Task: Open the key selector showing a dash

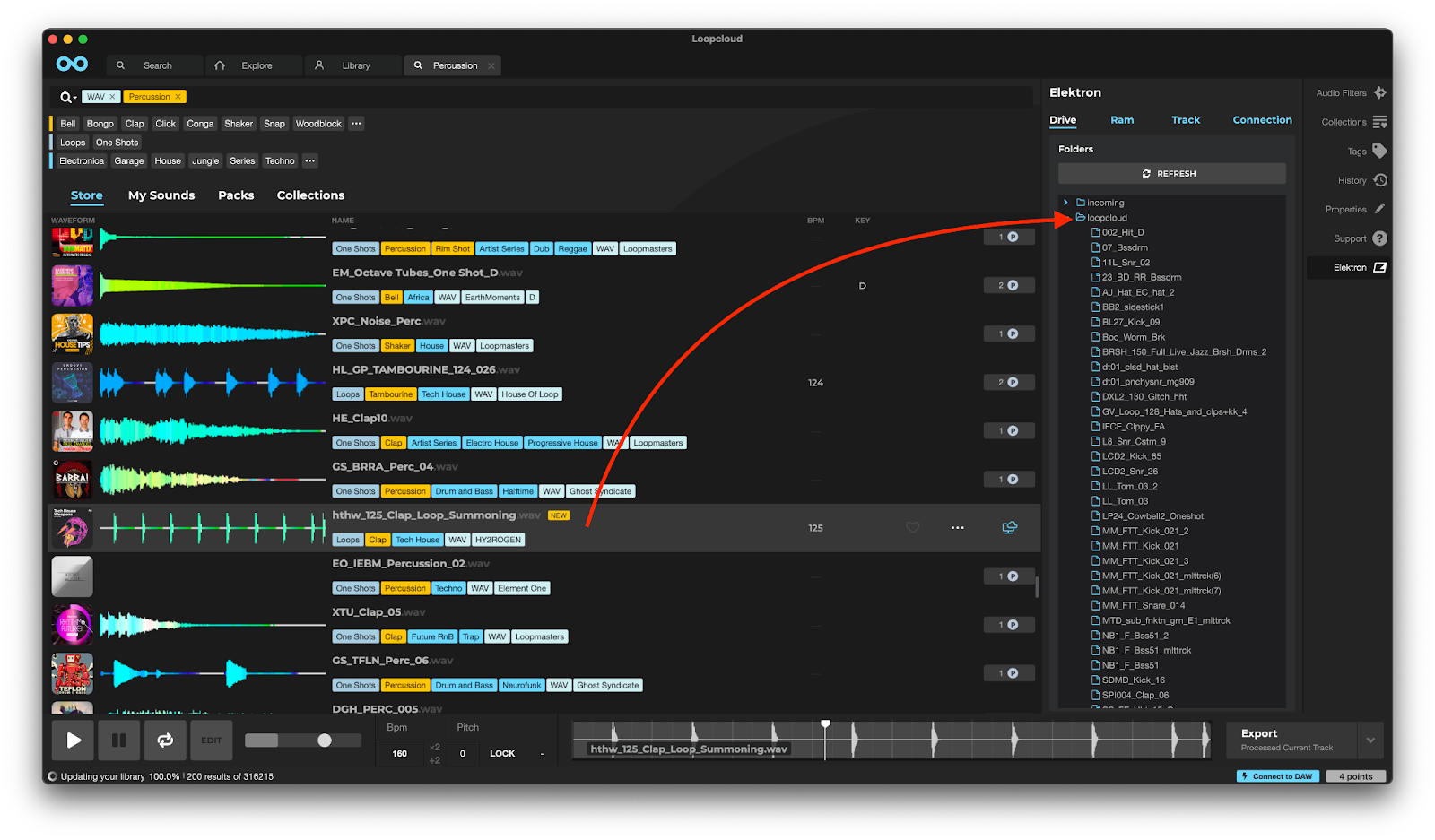Action: (x=542, y=753)
